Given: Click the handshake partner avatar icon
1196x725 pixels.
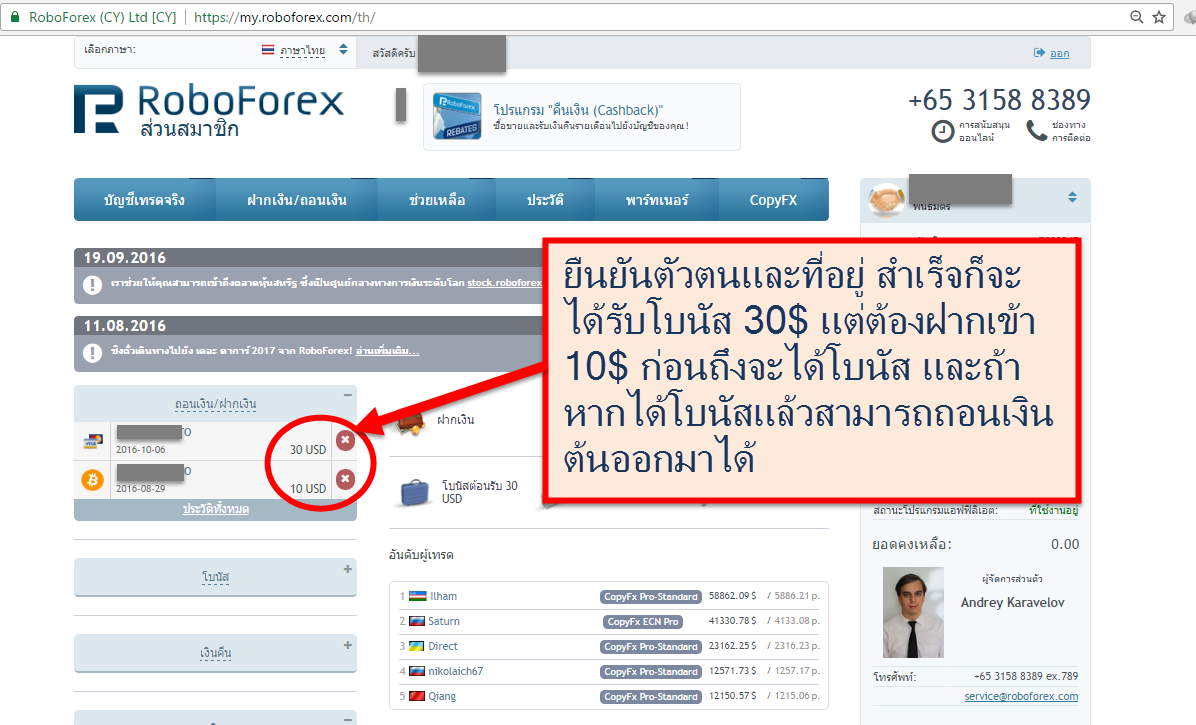Looking at the screenshot, I should [x=886, y=200].
